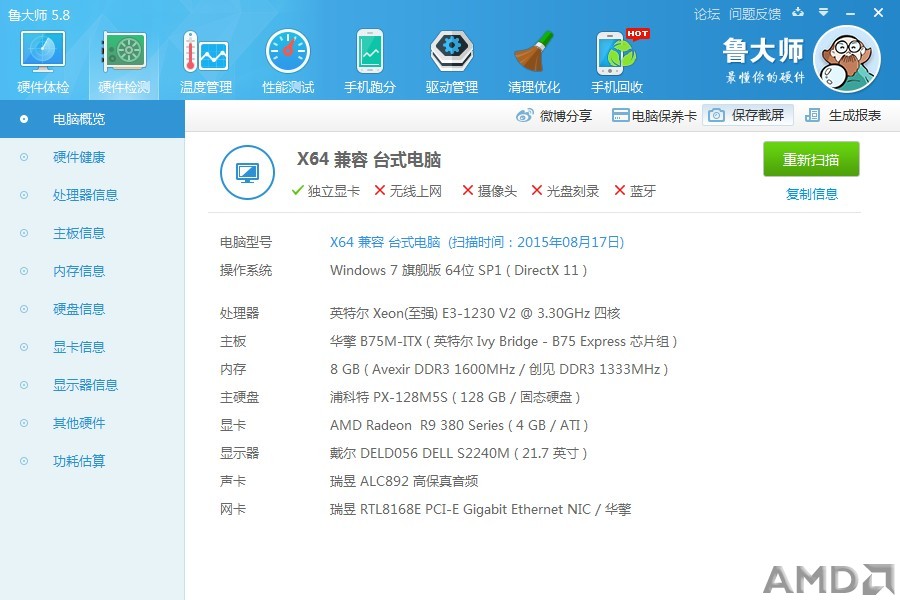This screenshot has width=900, height=600.
Task: Click the AMD Radeon R9 380 value
Action: point(459,425)
